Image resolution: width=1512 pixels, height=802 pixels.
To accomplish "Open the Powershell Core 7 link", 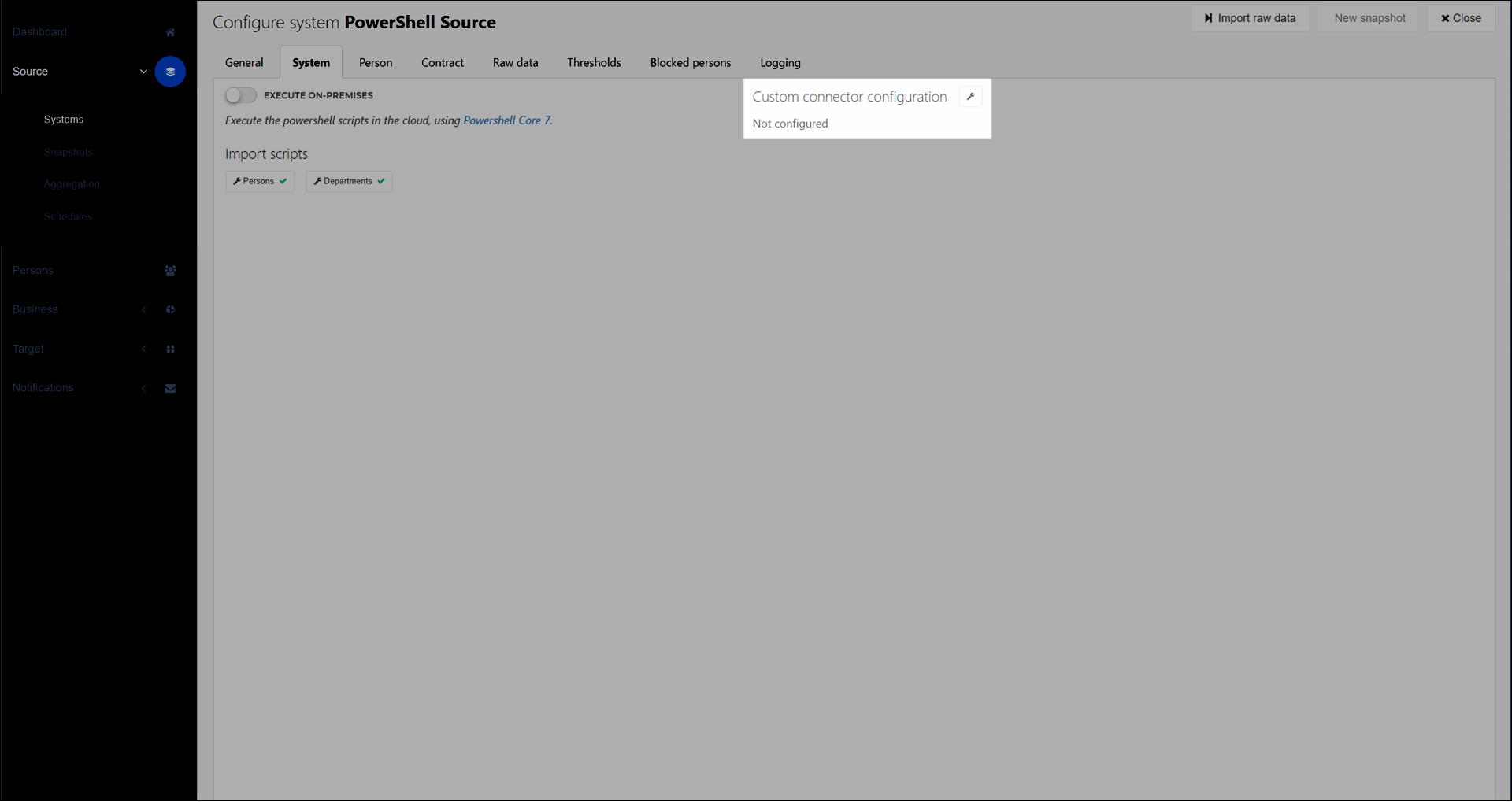I will click(x=507, y=120).
